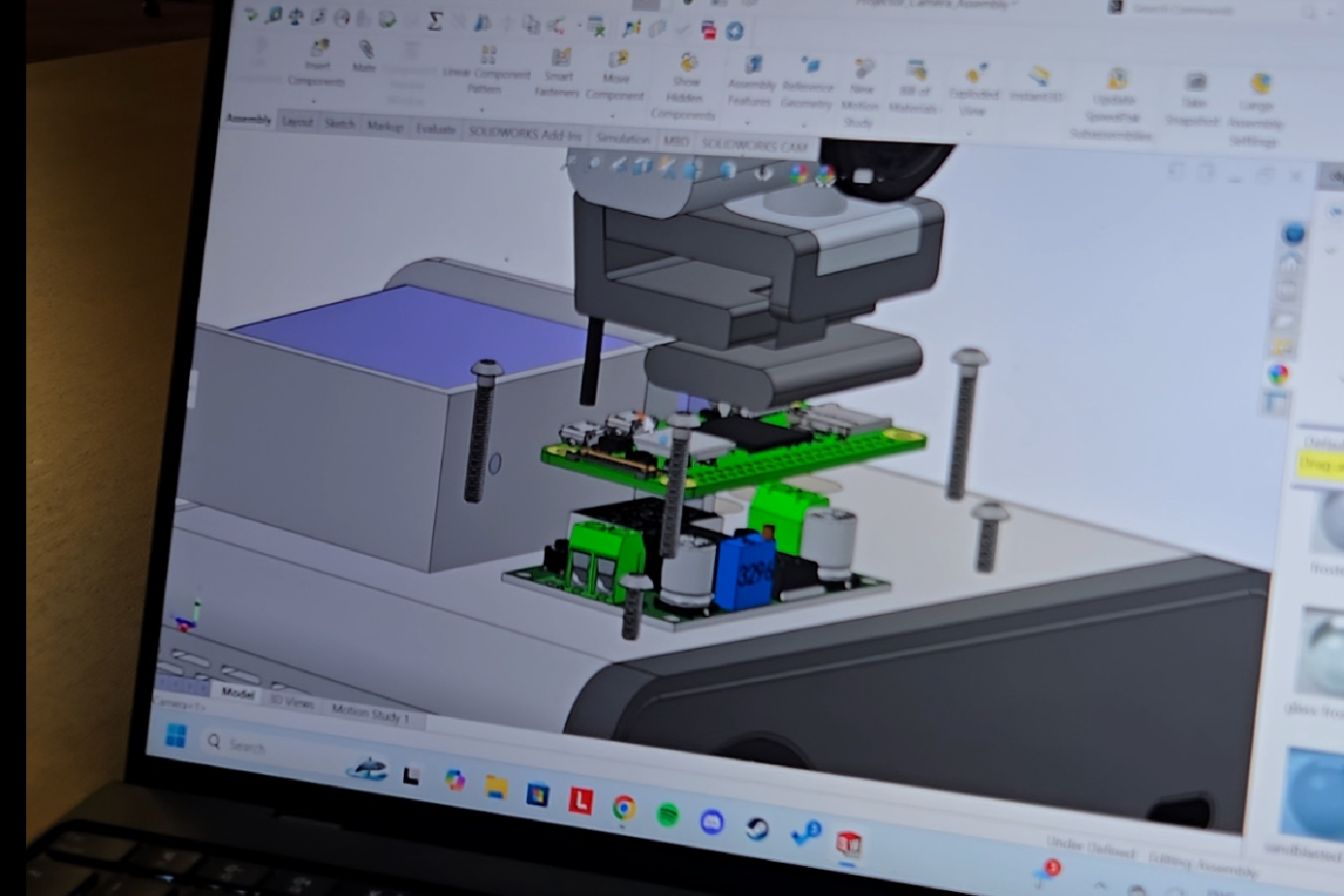Screen dimensions: 1344x896
Task: Click the Exploded View icon
Action: click(x=976, y=75)
